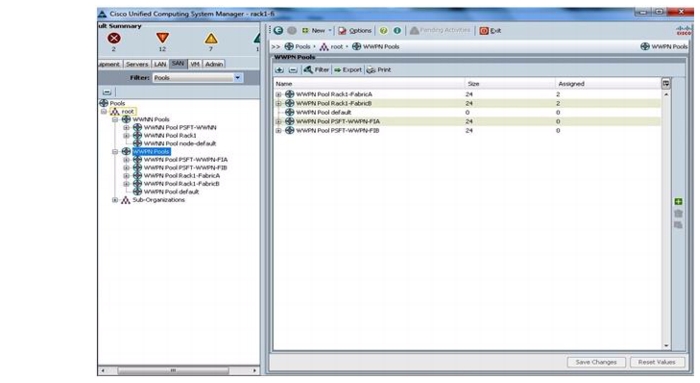This screenshot has width=700, height=383.
Task: Click the WWPN Pool Rack1-FabricA row icon
Action: (289, 94)
